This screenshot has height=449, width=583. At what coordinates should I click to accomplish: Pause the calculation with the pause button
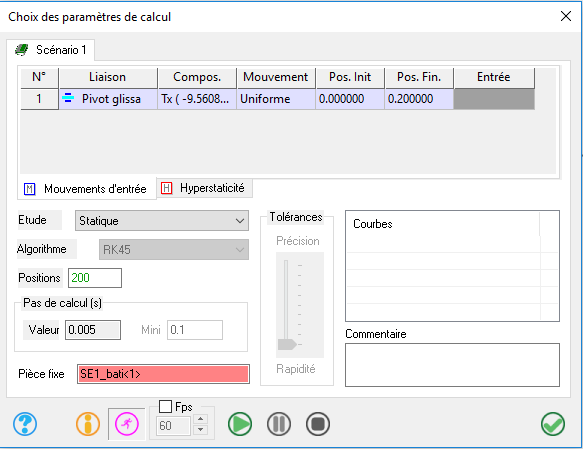coord(279,424)
